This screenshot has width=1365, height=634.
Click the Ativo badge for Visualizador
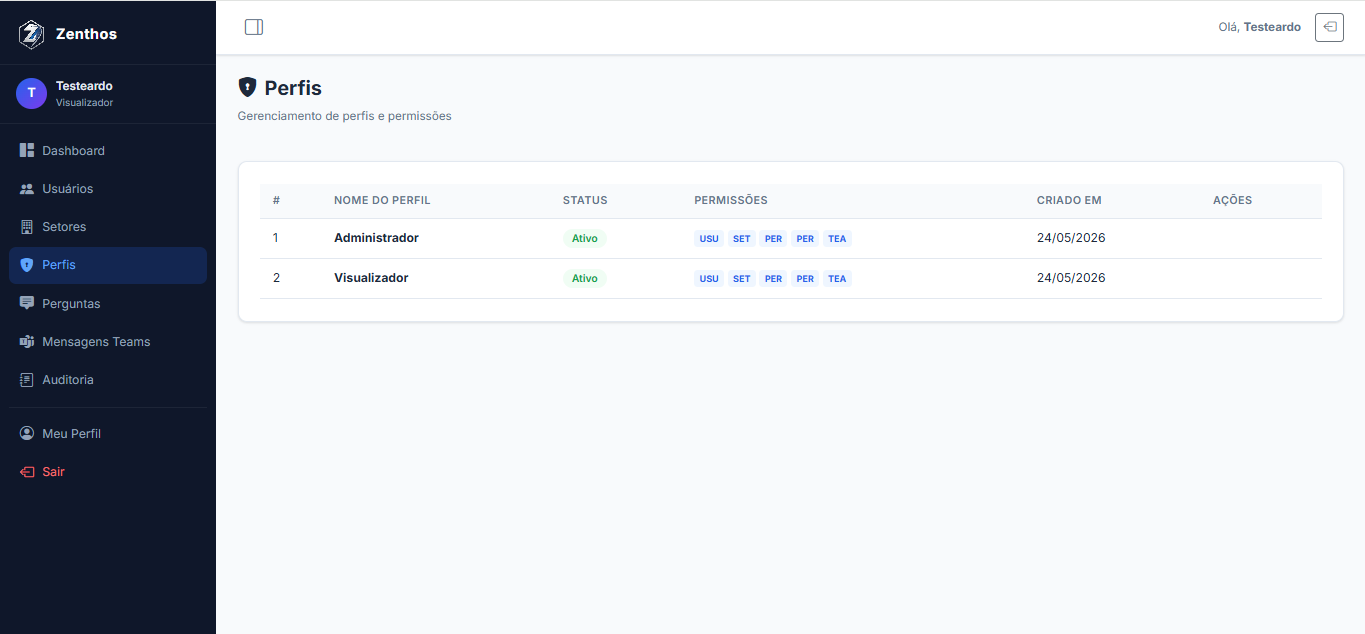point(584,279)
